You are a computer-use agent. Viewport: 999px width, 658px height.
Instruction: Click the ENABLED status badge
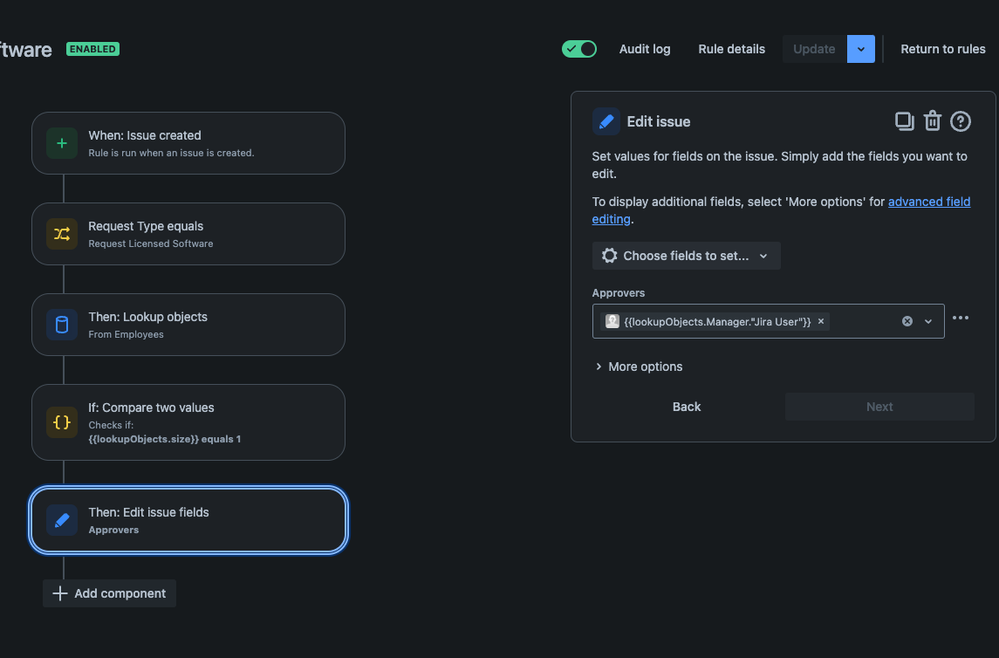click(92, 49)
